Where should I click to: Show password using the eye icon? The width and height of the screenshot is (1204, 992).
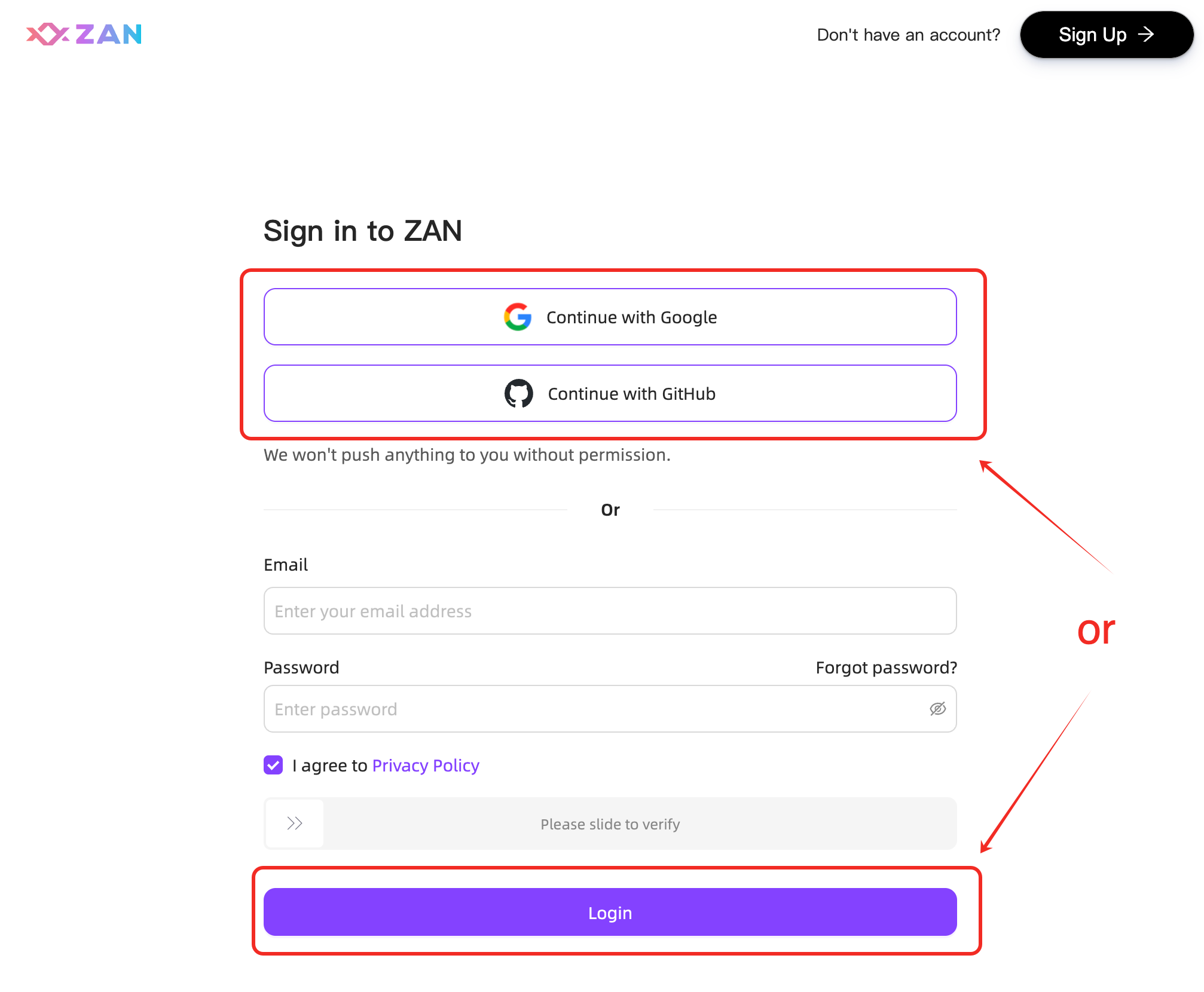(937, 709)
